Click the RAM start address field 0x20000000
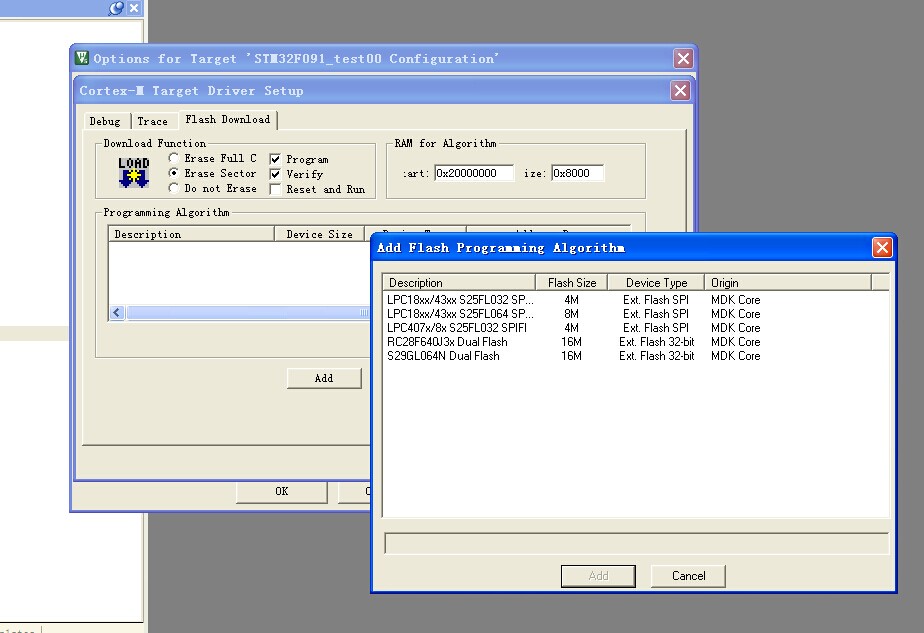Viewport: 924px width, 633px height. [x=474, y=173]
